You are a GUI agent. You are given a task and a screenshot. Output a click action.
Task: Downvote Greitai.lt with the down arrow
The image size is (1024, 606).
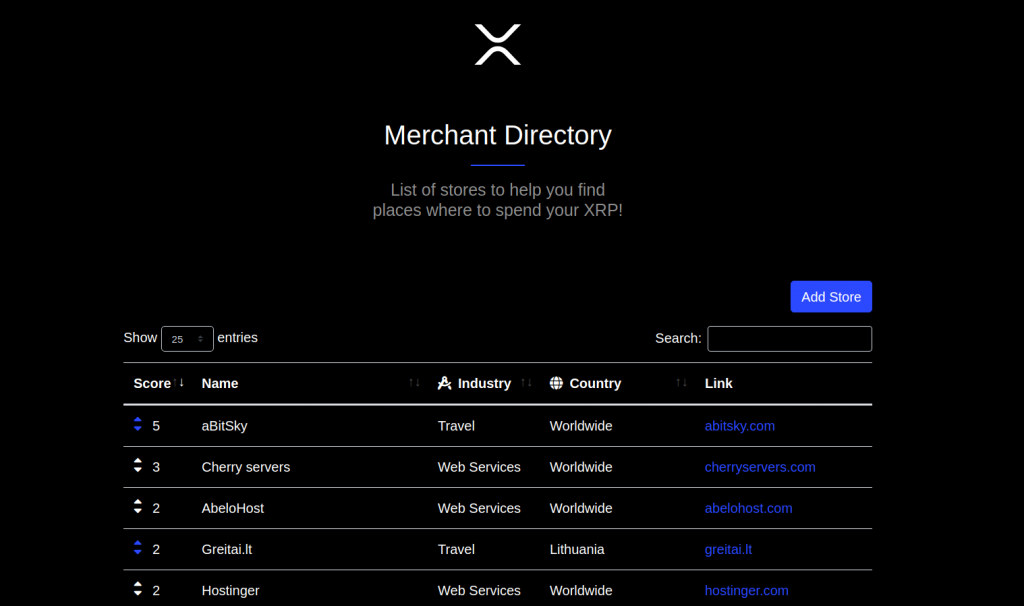click(138, 552)
